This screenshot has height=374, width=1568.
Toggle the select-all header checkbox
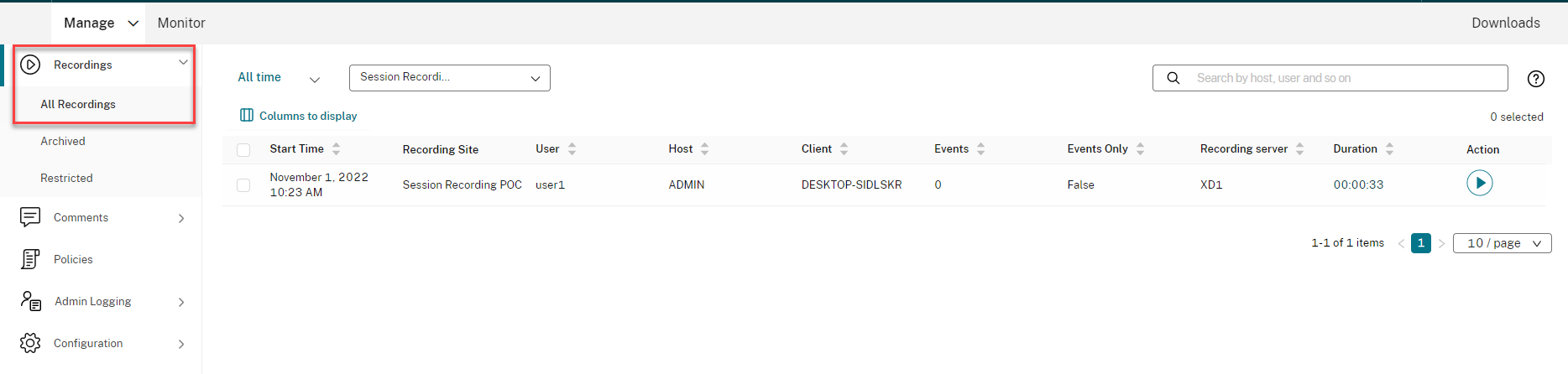point(243,150)
